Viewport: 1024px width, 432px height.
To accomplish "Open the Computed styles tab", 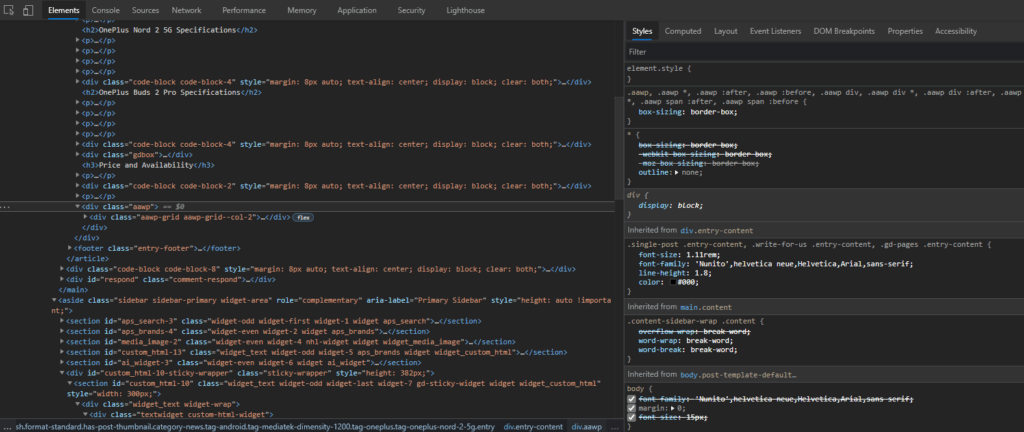I will point(682,31).
